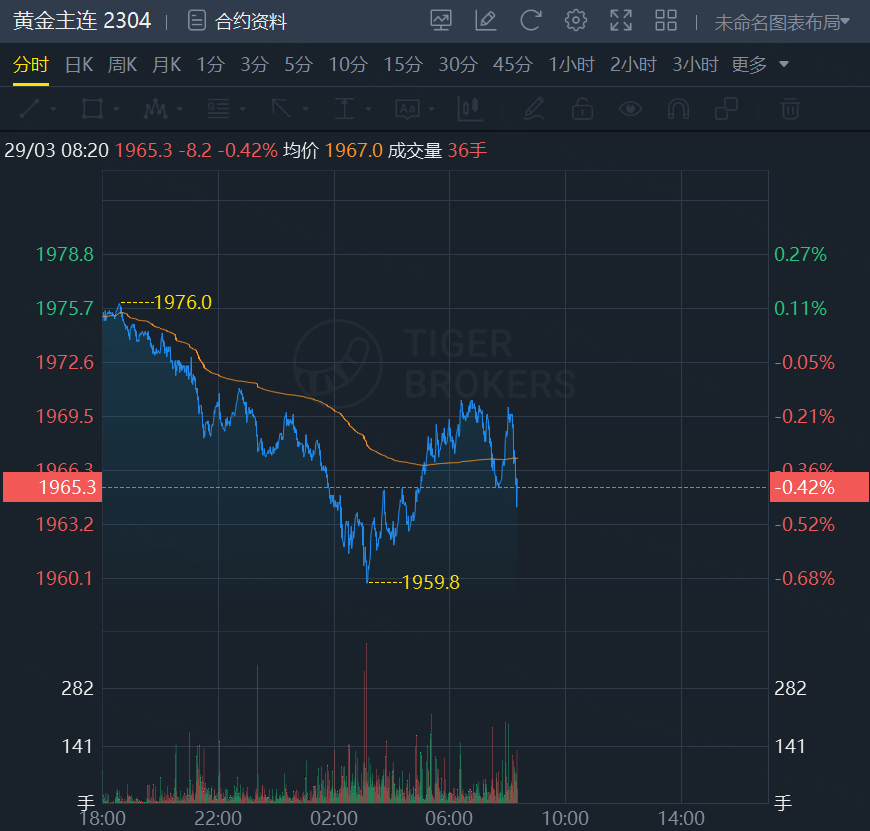This screenshot has height=831, width=870.
Task: Open 合约资料 contract details
Action: (239, 21)
